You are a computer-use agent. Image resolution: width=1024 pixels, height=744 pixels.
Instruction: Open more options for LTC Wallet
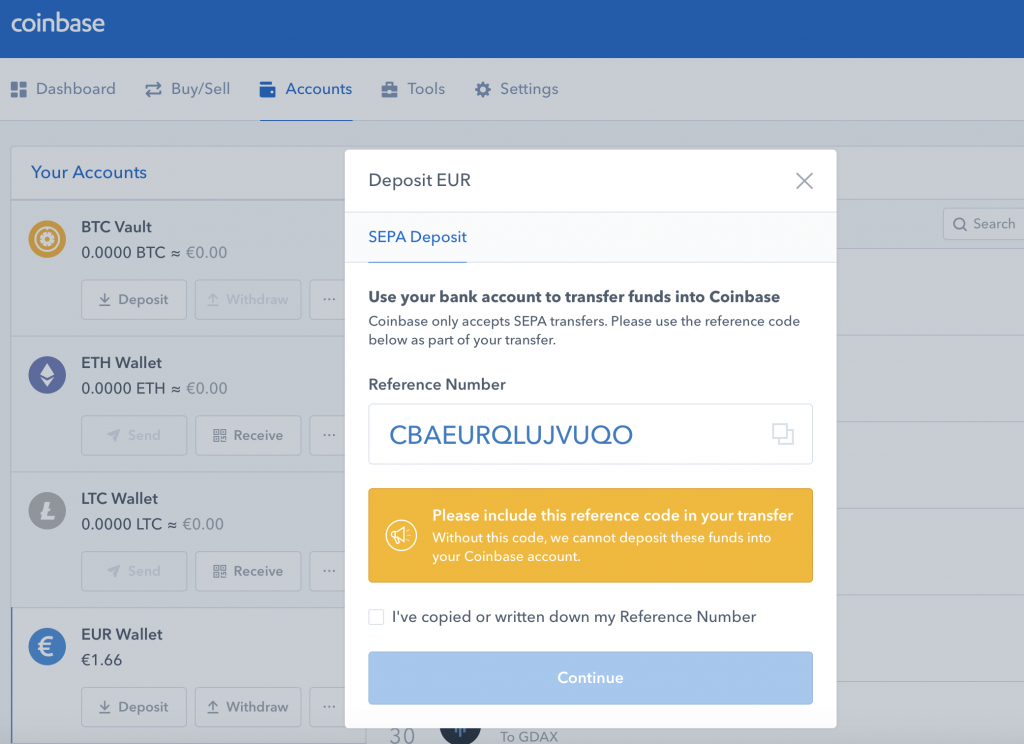tap(328, 572)
